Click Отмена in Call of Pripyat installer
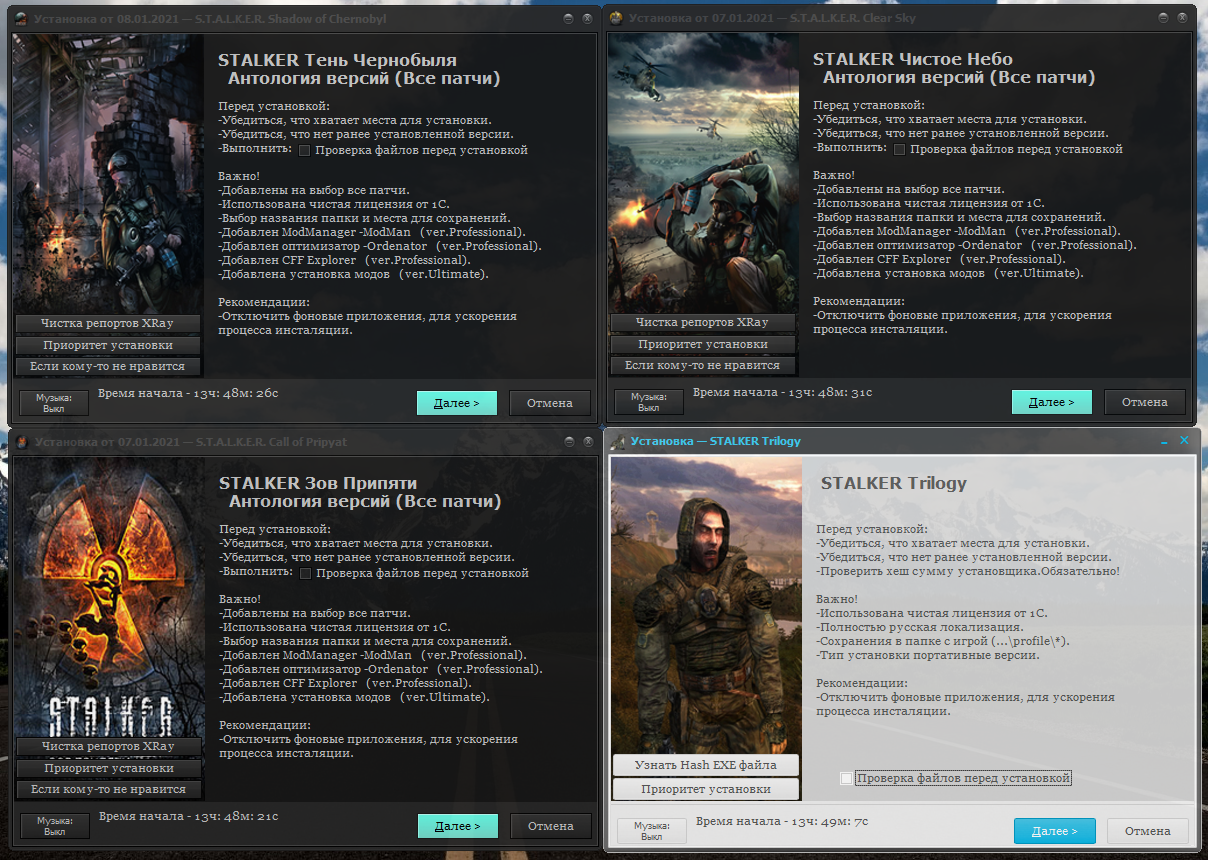 tap(551, 826)
